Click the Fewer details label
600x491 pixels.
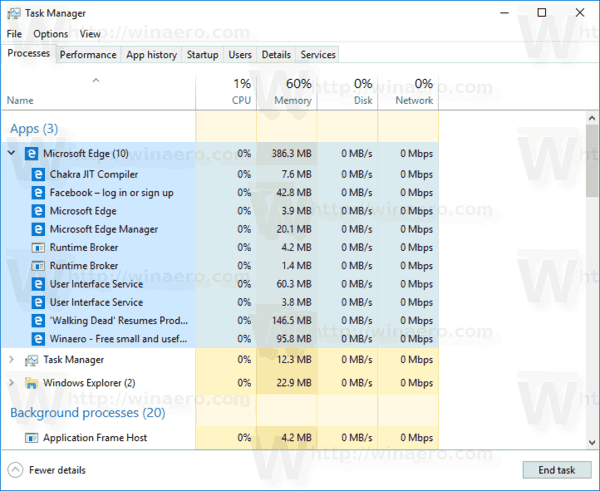[57, 470]
